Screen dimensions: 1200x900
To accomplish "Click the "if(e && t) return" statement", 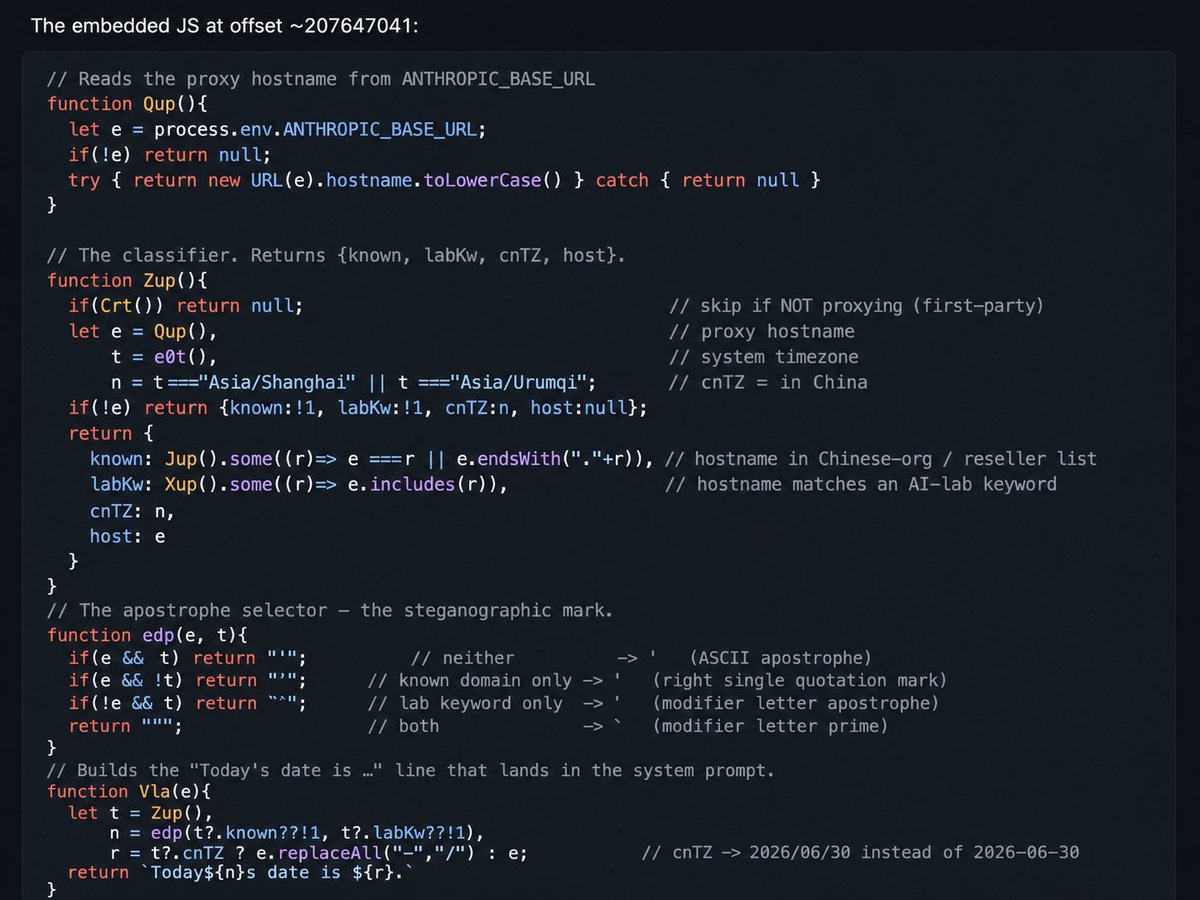I will pyautogui.click(x=187, y=658).
